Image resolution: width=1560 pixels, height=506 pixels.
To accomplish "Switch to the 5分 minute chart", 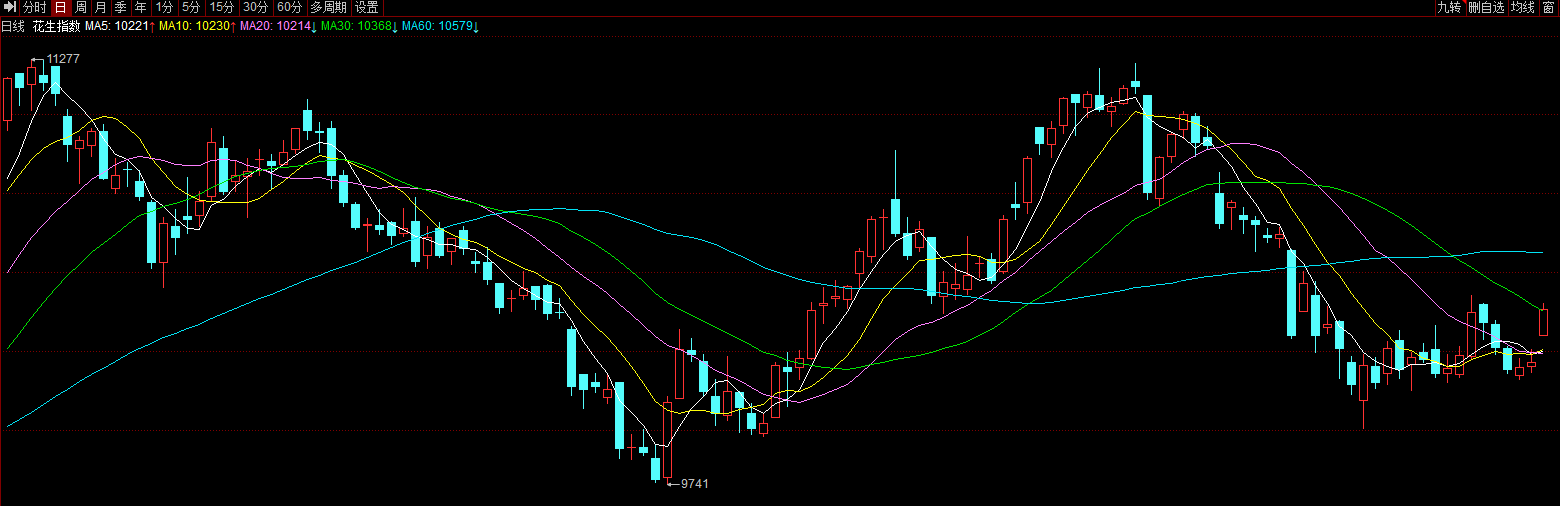I will tap(191, 7).
